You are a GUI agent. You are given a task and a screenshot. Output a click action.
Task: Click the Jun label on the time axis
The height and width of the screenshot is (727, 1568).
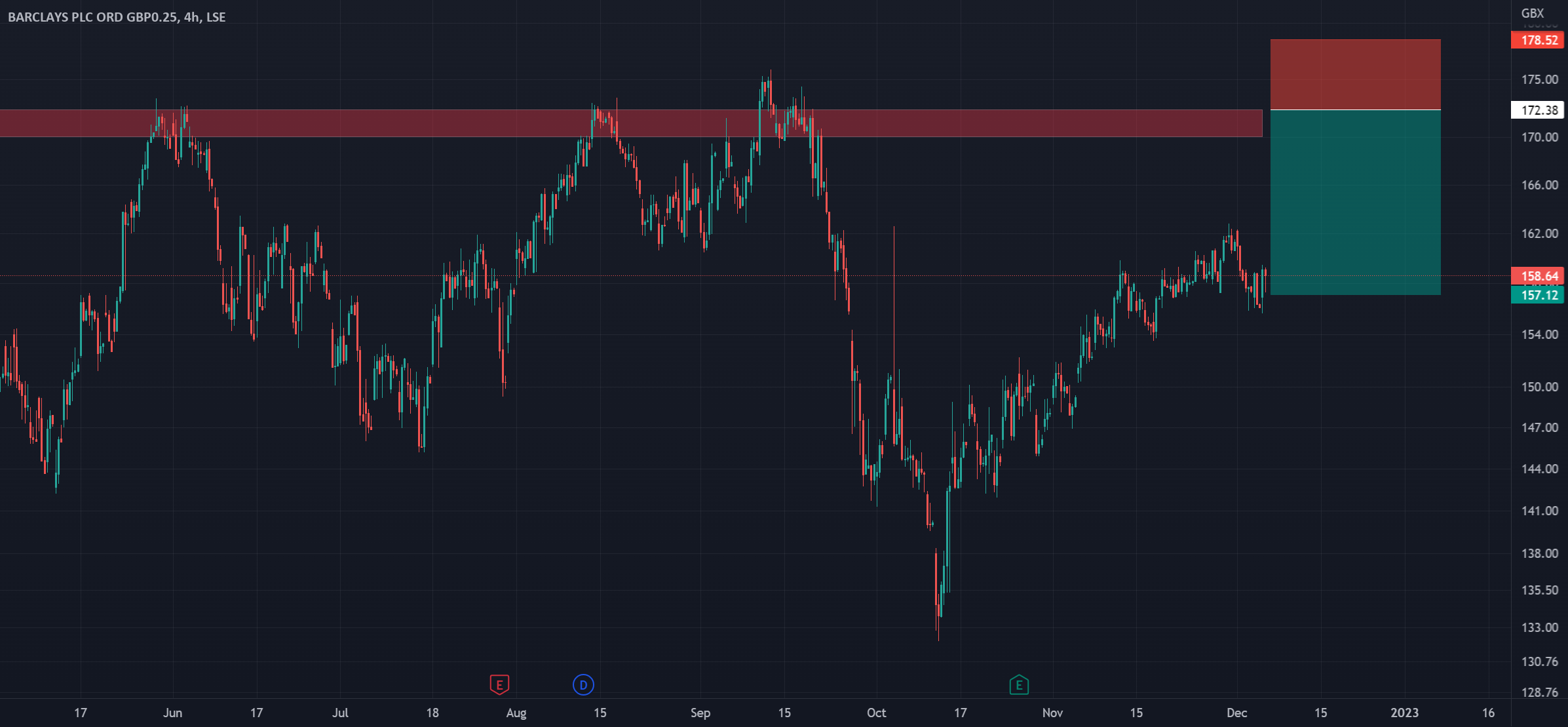174,713
